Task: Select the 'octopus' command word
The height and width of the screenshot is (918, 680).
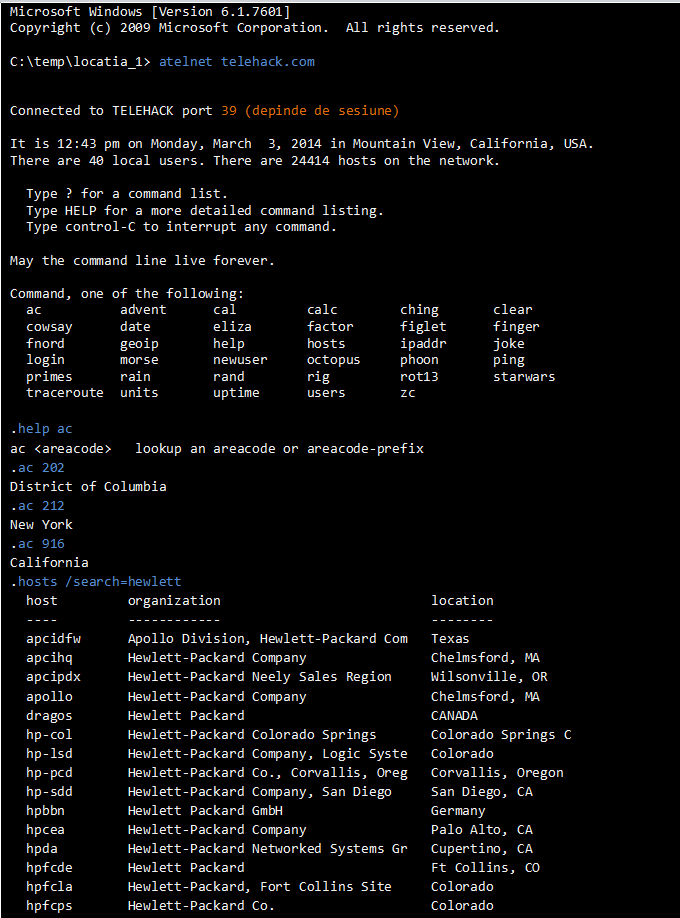Action: 333,360
